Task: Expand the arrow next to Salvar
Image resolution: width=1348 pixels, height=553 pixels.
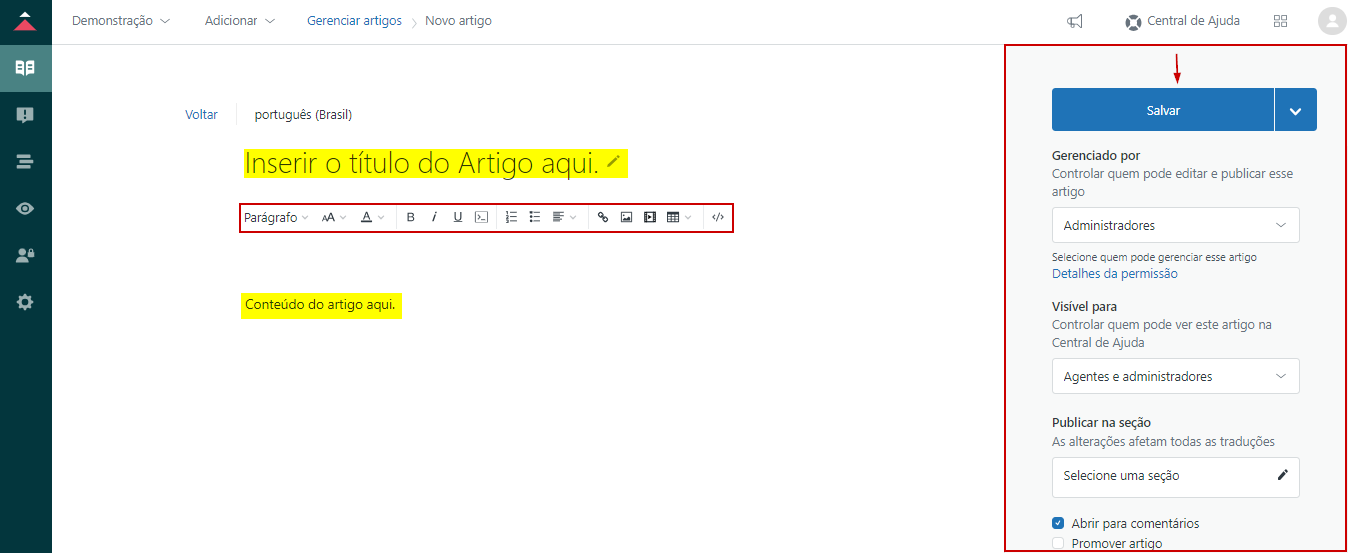Action: (1295, 110)
